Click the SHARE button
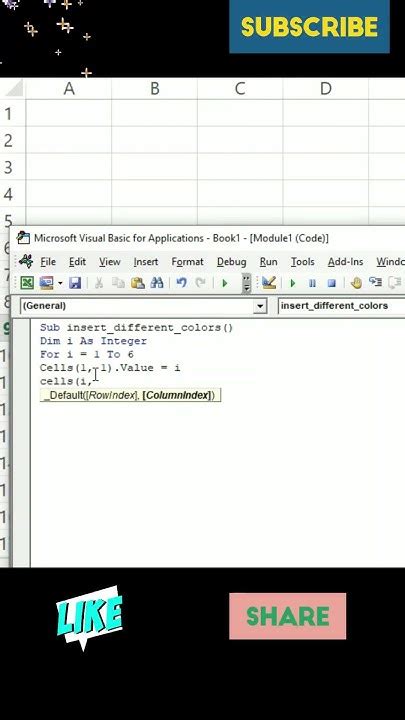The image size is (405, 720). coord(287,616)
